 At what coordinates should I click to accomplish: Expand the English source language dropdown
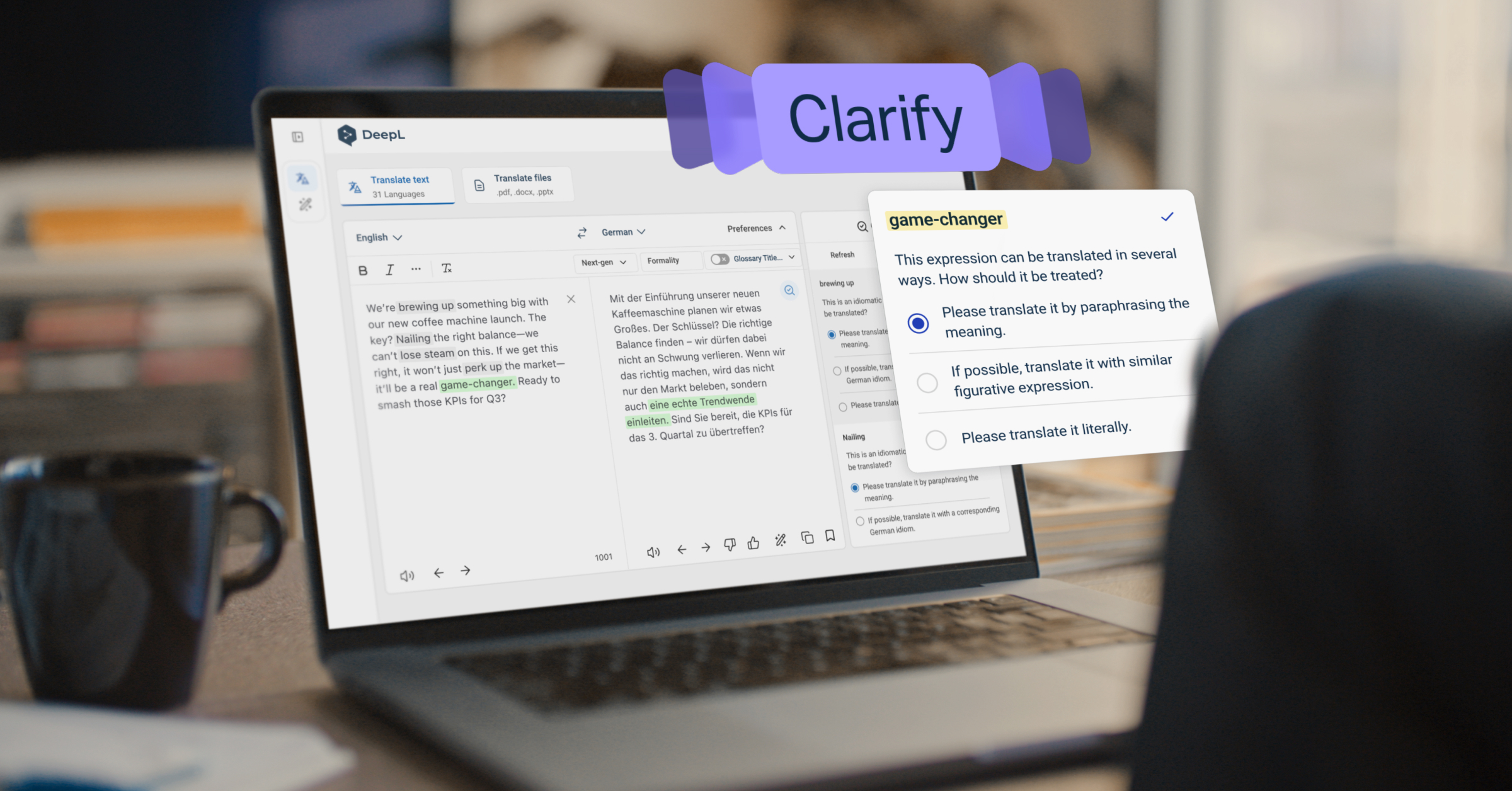380,236
